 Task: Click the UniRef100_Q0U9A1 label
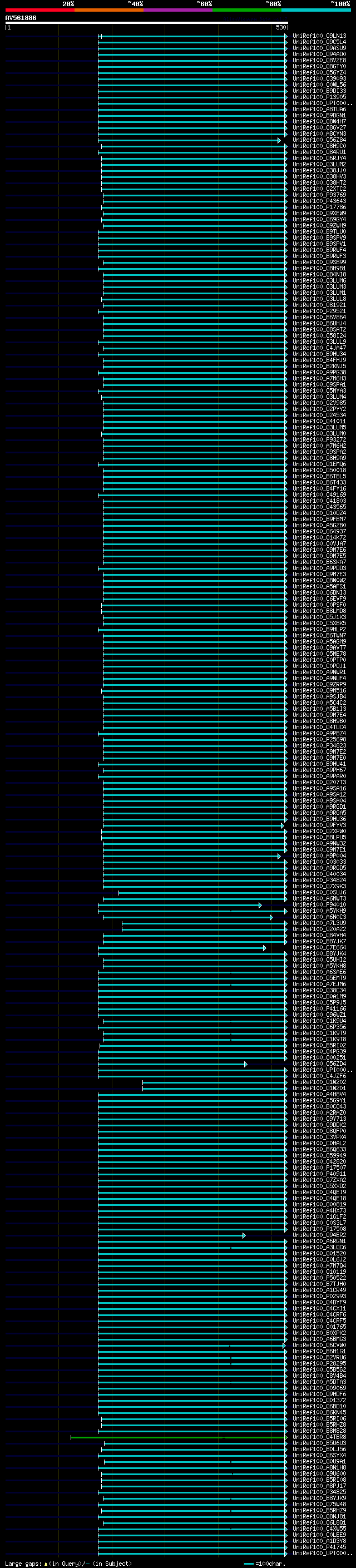tap(319, 1462)
